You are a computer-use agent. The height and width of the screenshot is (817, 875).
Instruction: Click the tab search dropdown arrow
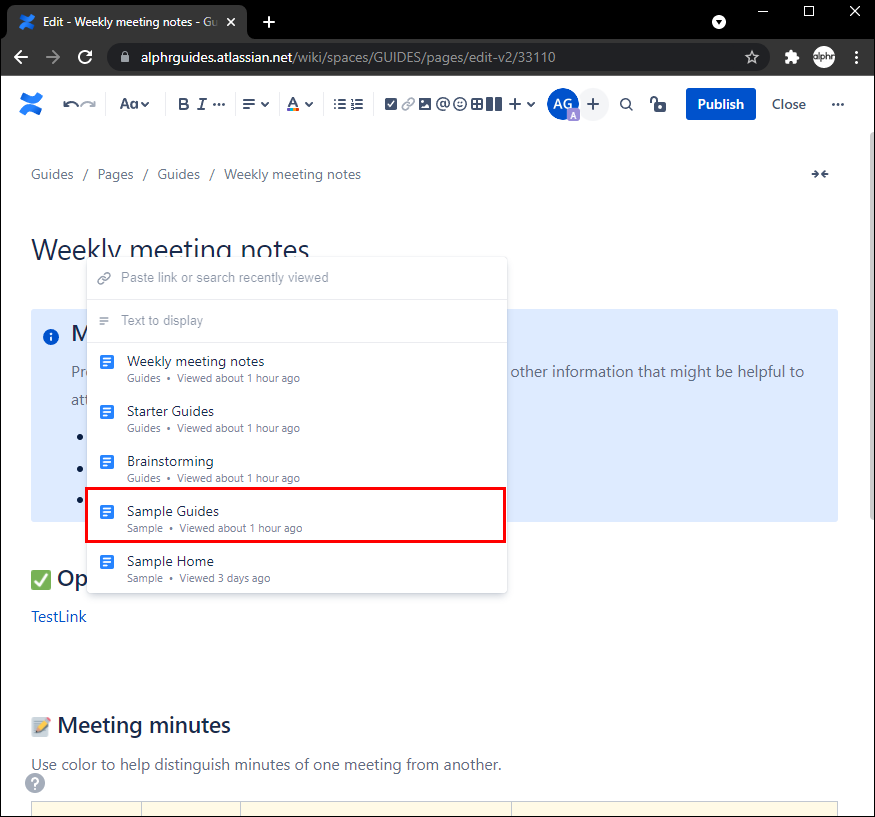click(719, 22)
